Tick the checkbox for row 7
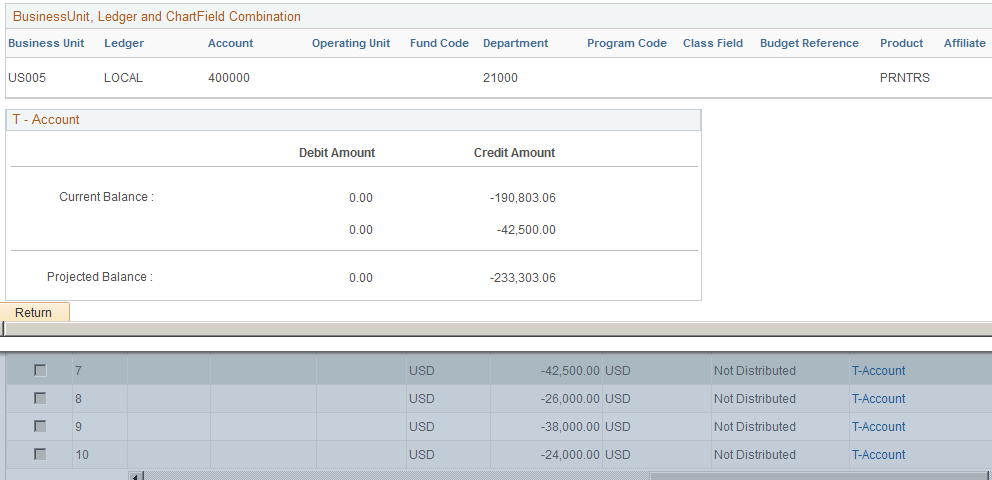The width and height of the screenshot is (992, 480). click(40, 371)
